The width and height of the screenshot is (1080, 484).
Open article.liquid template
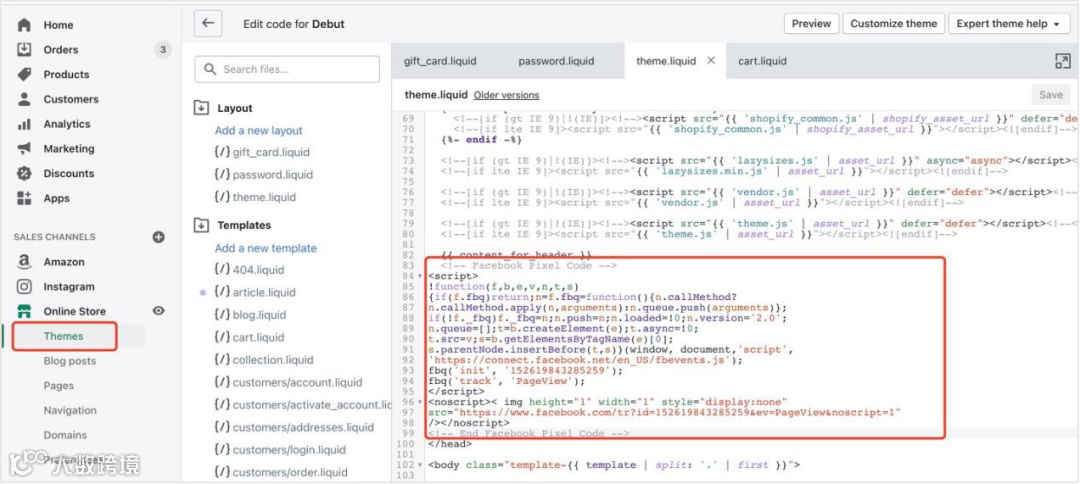(264, 292)
